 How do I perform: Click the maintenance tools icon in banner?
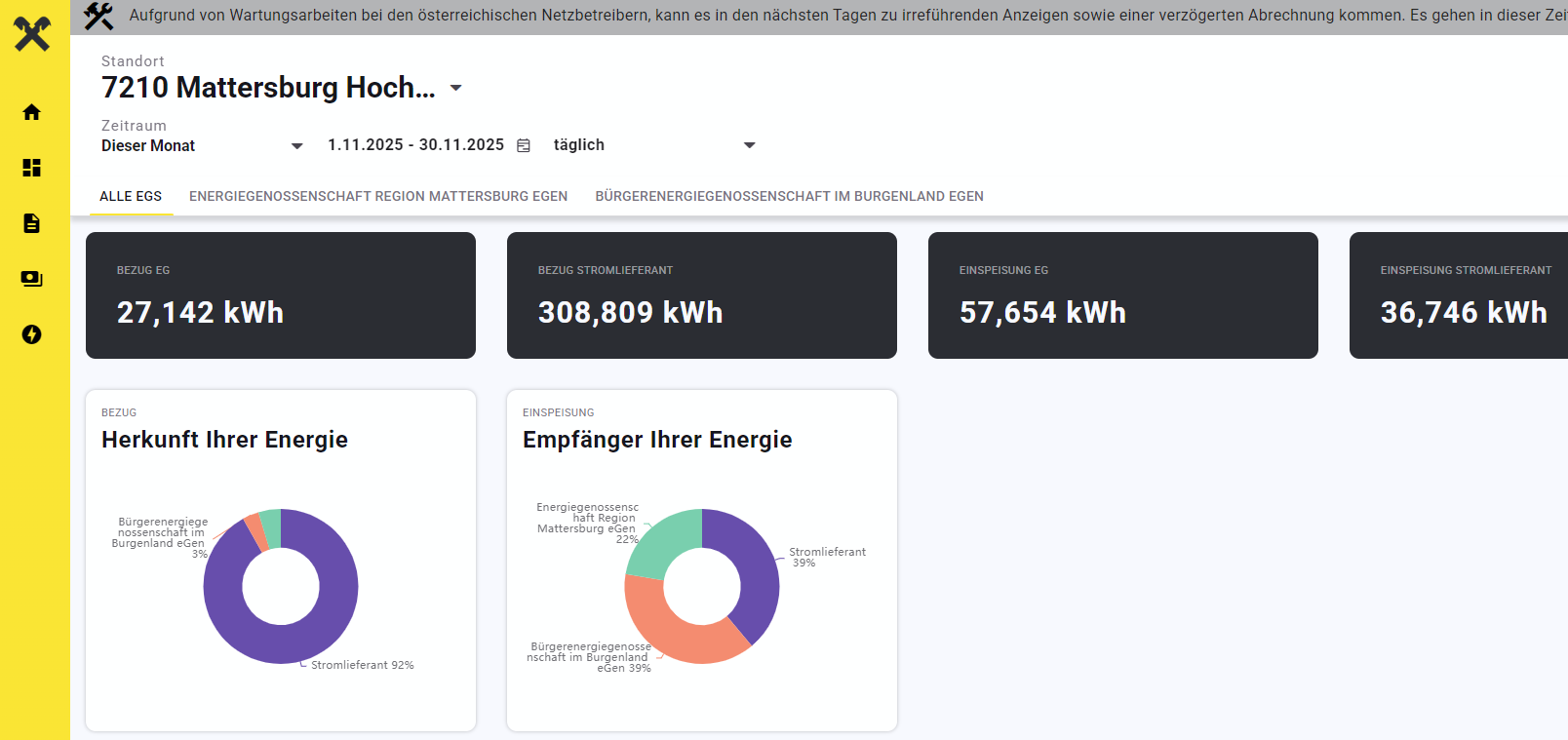[98, 17]
